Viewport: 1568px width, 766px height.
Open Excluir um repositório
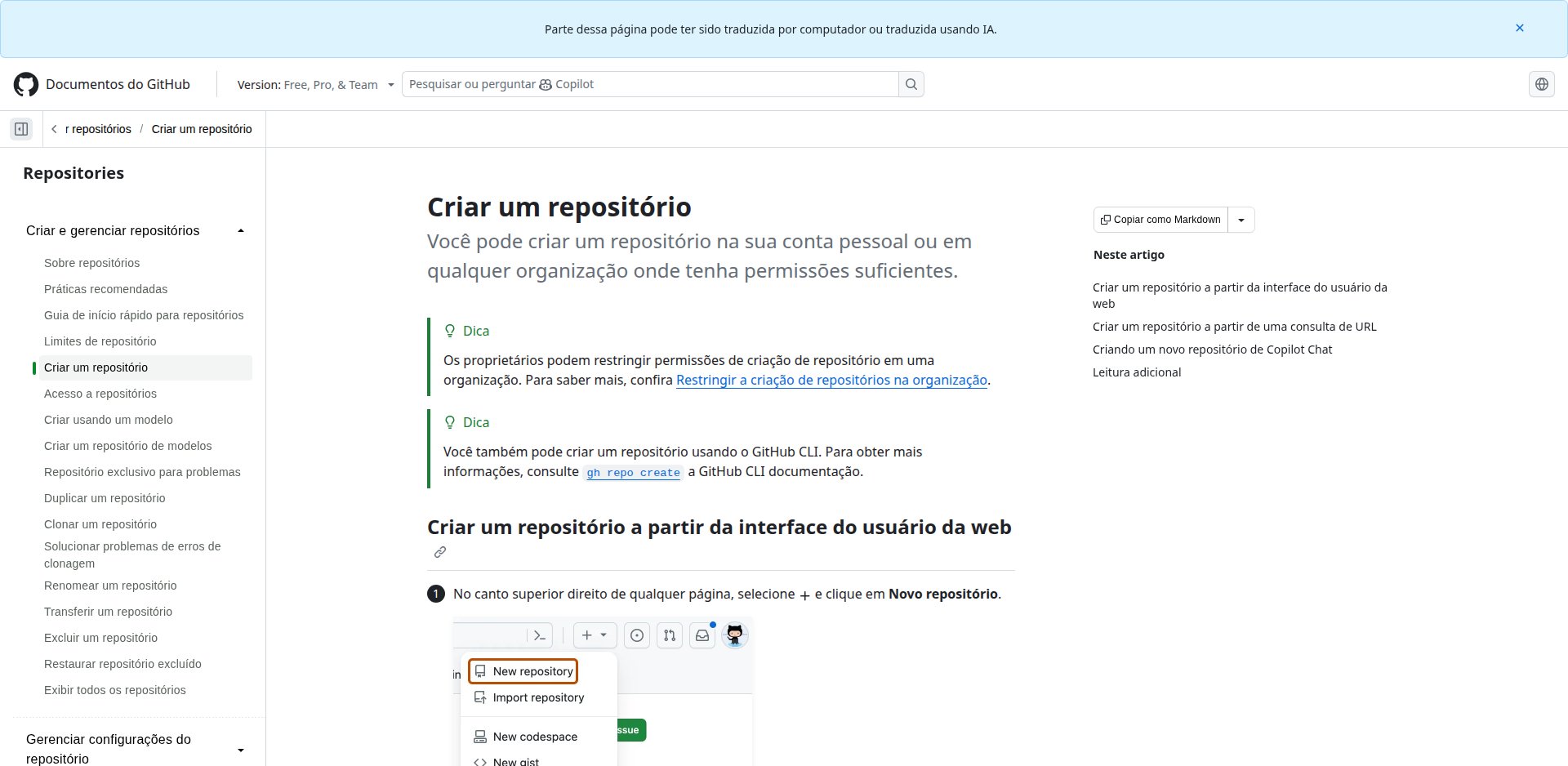coord(100,638)
